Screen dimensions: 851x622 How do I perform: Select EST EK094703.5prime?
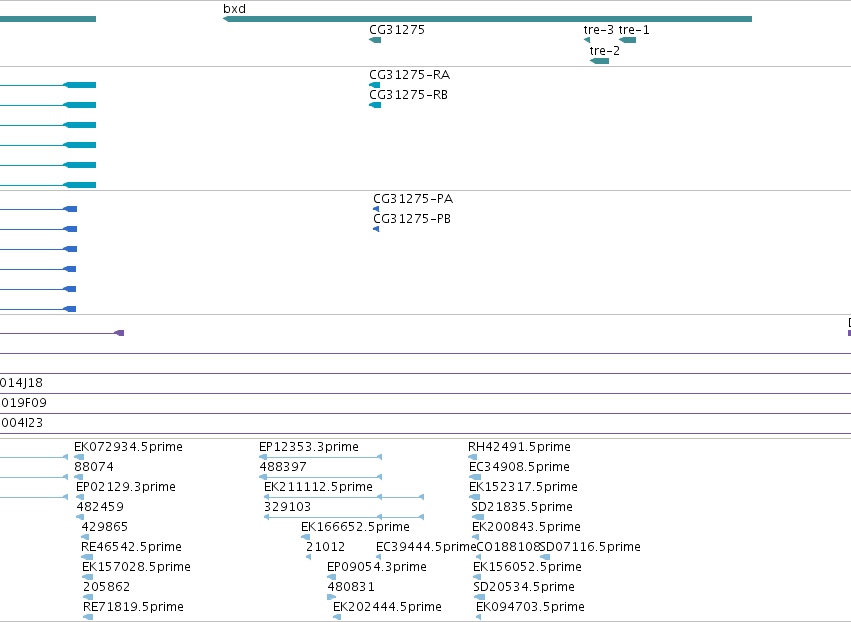pos(530,607)
